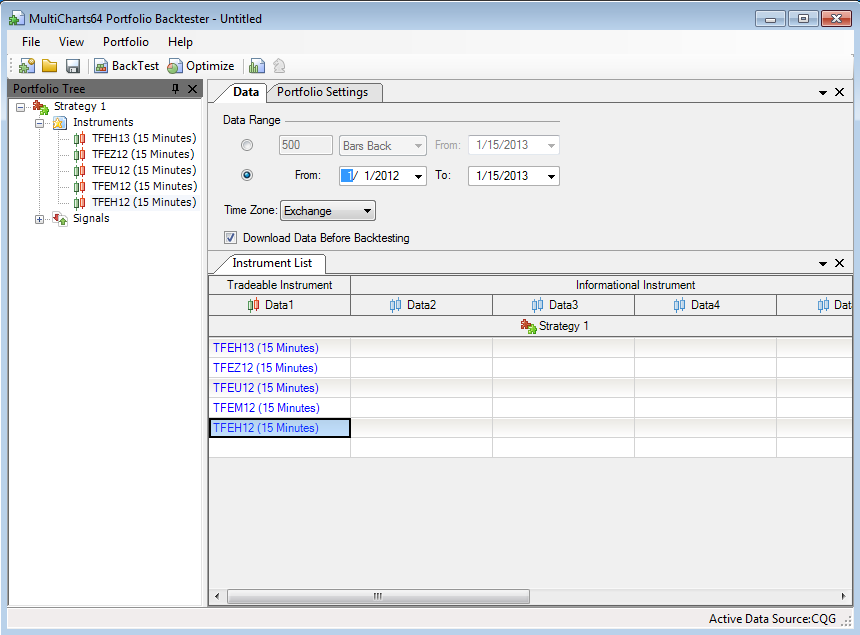The image size is (860, 635).
Task: Open the performance report chart icon
Action: (257, 66)
